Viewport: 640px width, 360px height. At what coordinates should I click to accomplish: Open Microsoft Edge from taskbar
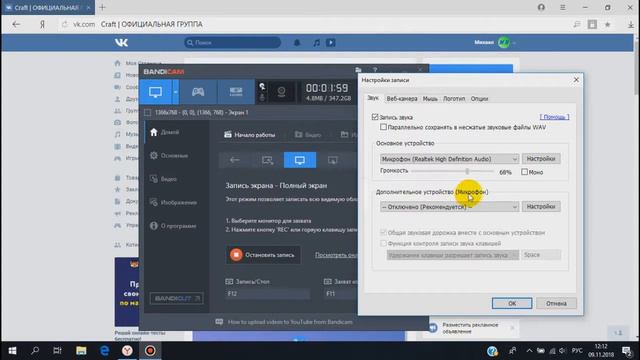[x=104, y=351]
